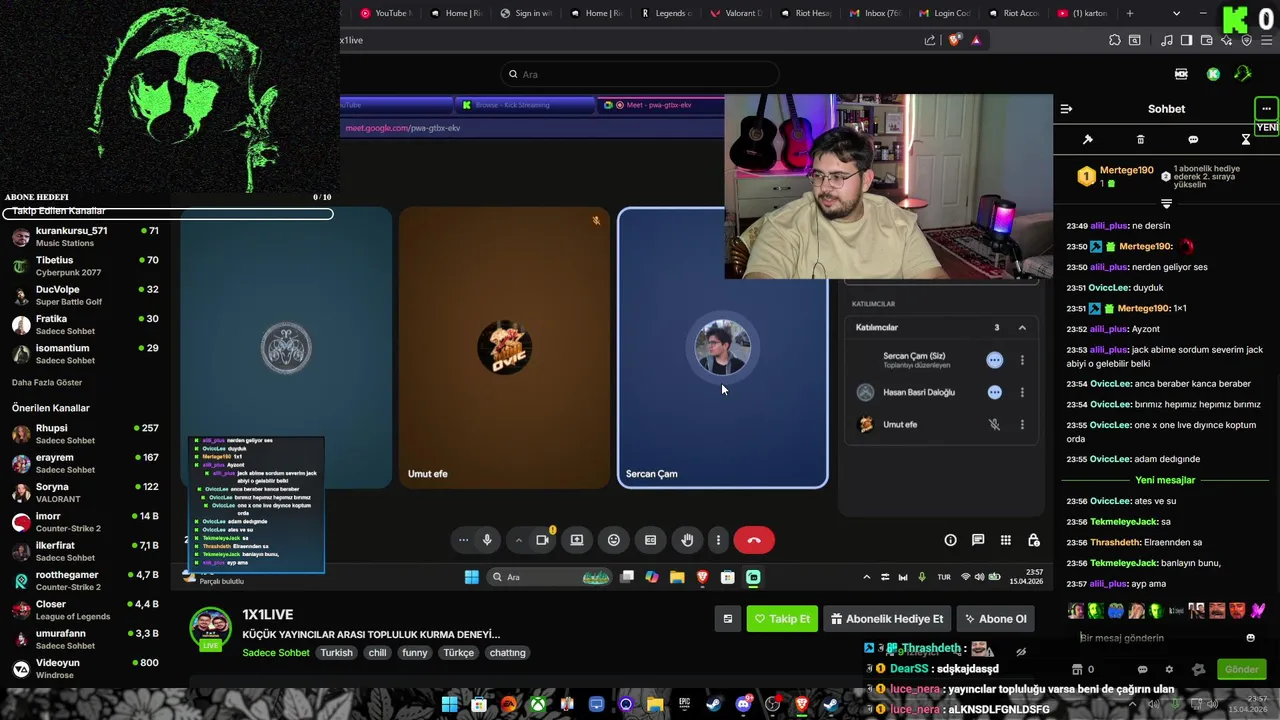Collapse the Katılımcılar participants list
Viewport: 1280px width, 720px height.
[1022, 328]
